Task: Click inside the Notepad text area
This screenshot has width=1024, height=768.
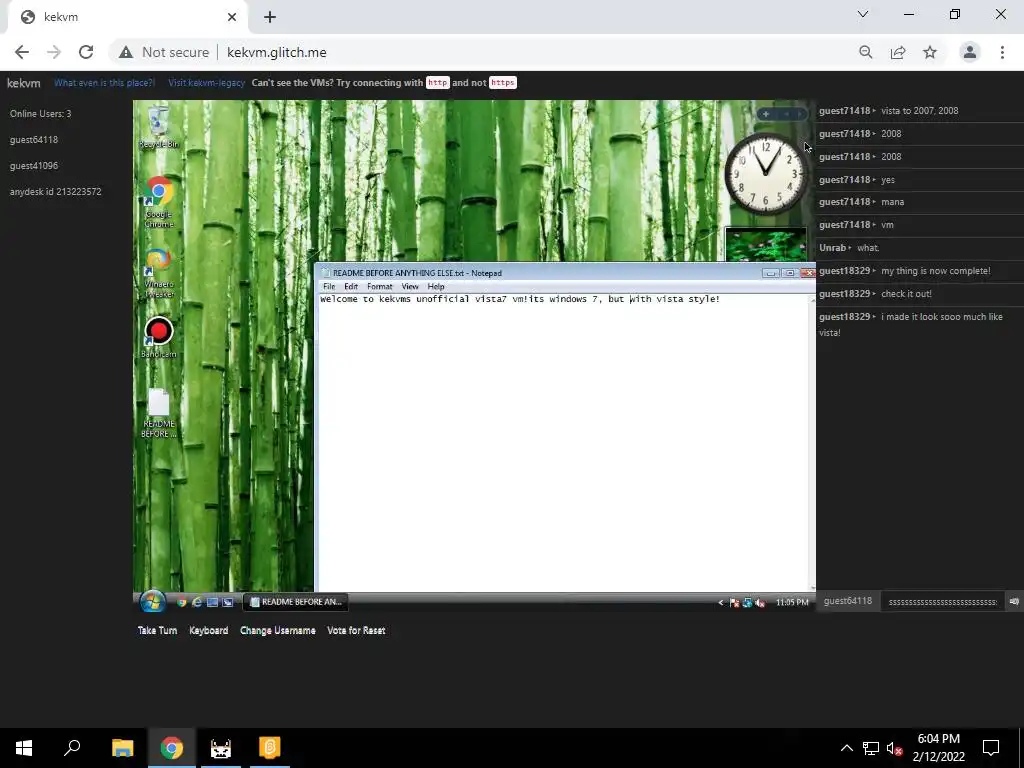Action: tap(563, 444)
